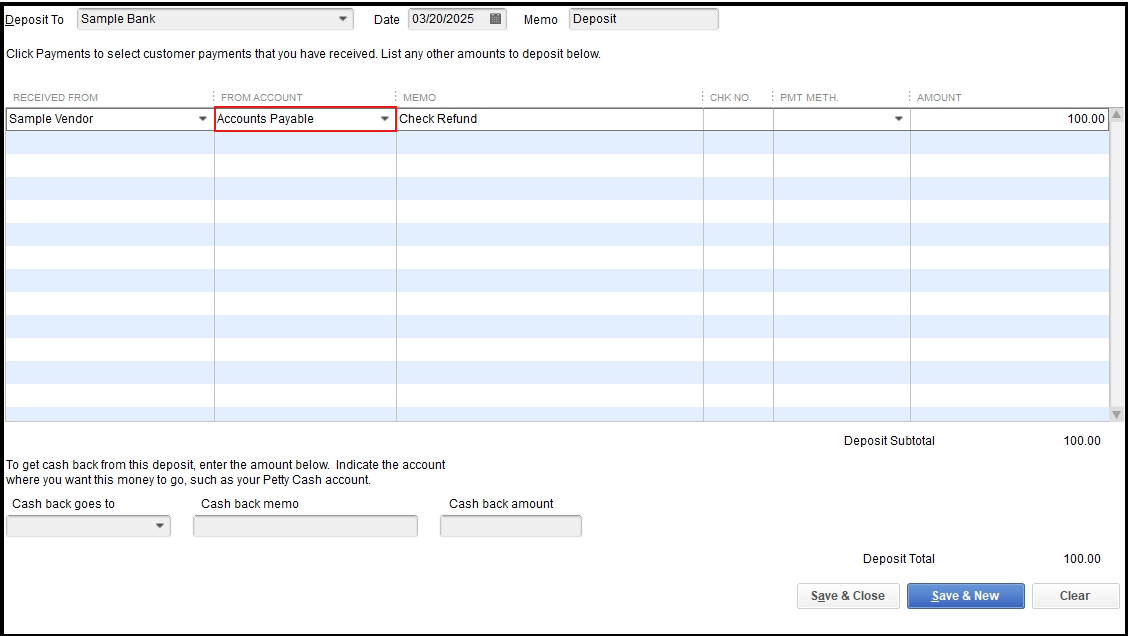1128x636 pixels.
Task: Select the Date input field
Action: click(445, 19)
